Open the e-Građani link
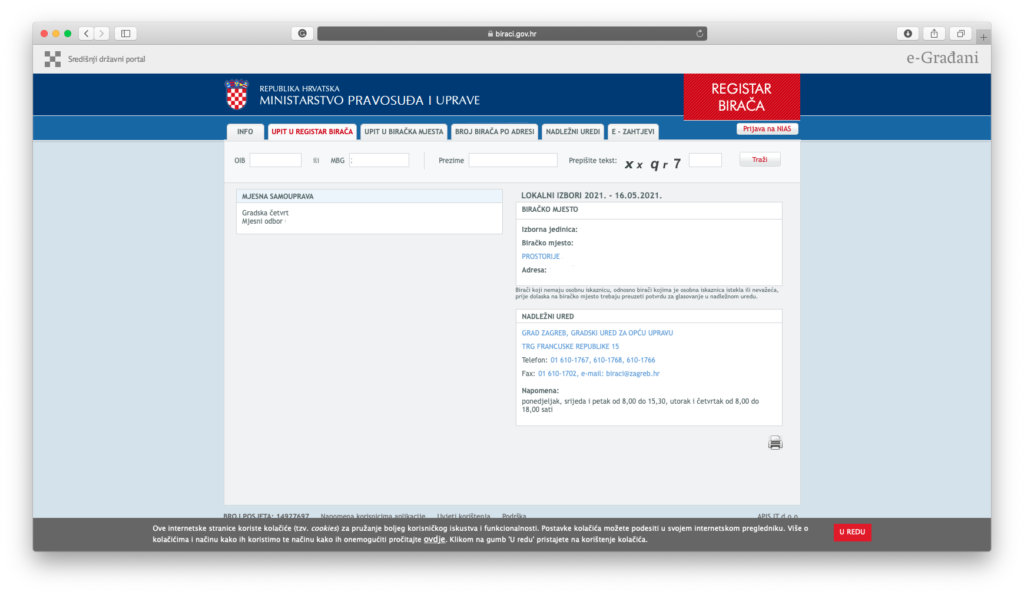 (942, 59)
